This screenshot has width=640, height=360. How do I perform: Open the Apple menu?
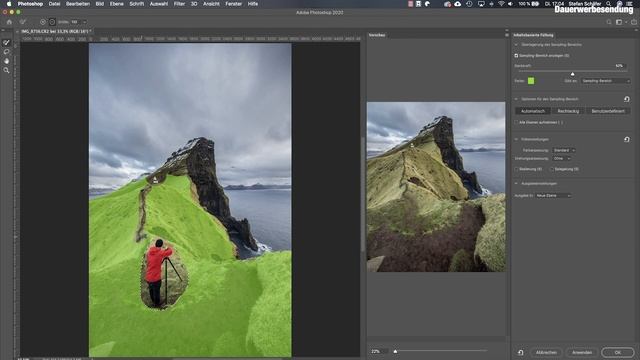9,4
